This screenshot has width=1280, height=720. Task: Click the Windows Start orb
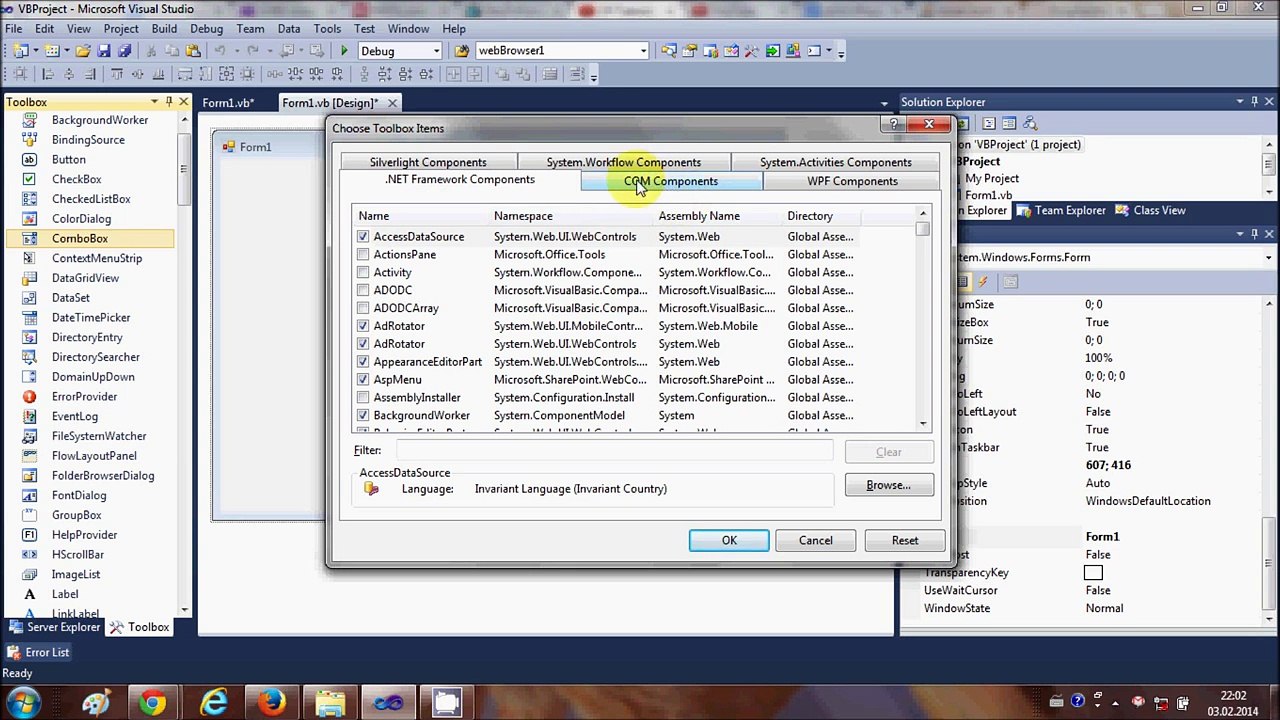pos(22,702)
